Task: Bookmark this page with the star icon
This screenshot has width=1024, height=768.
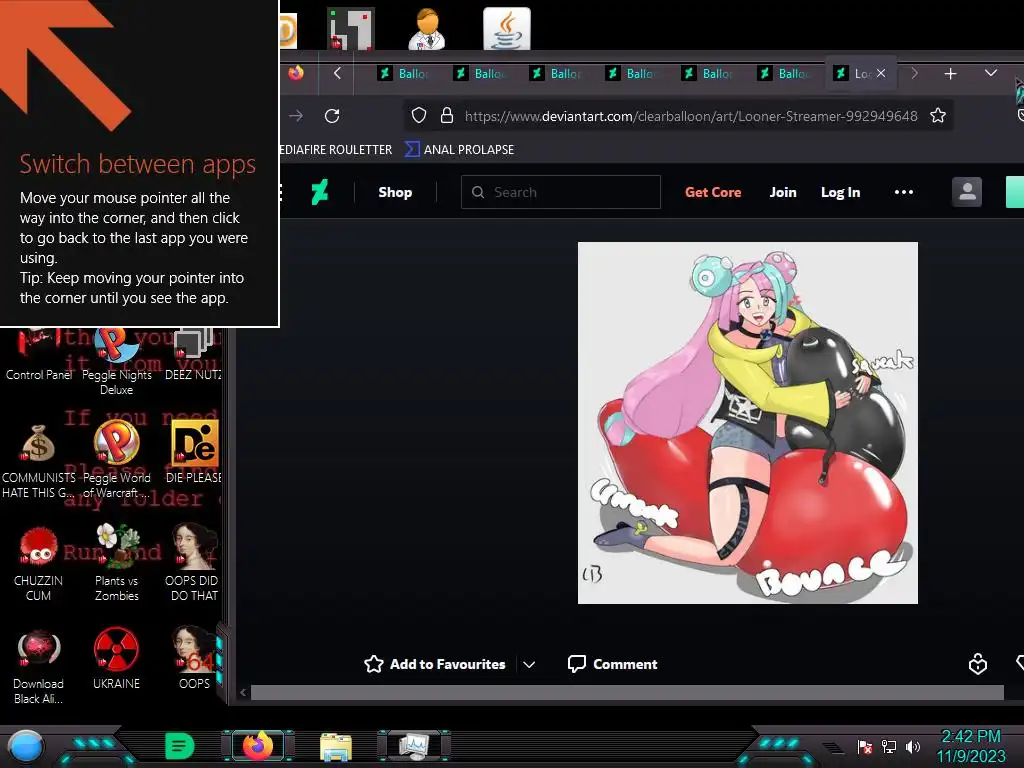Action: click(938, 116)
